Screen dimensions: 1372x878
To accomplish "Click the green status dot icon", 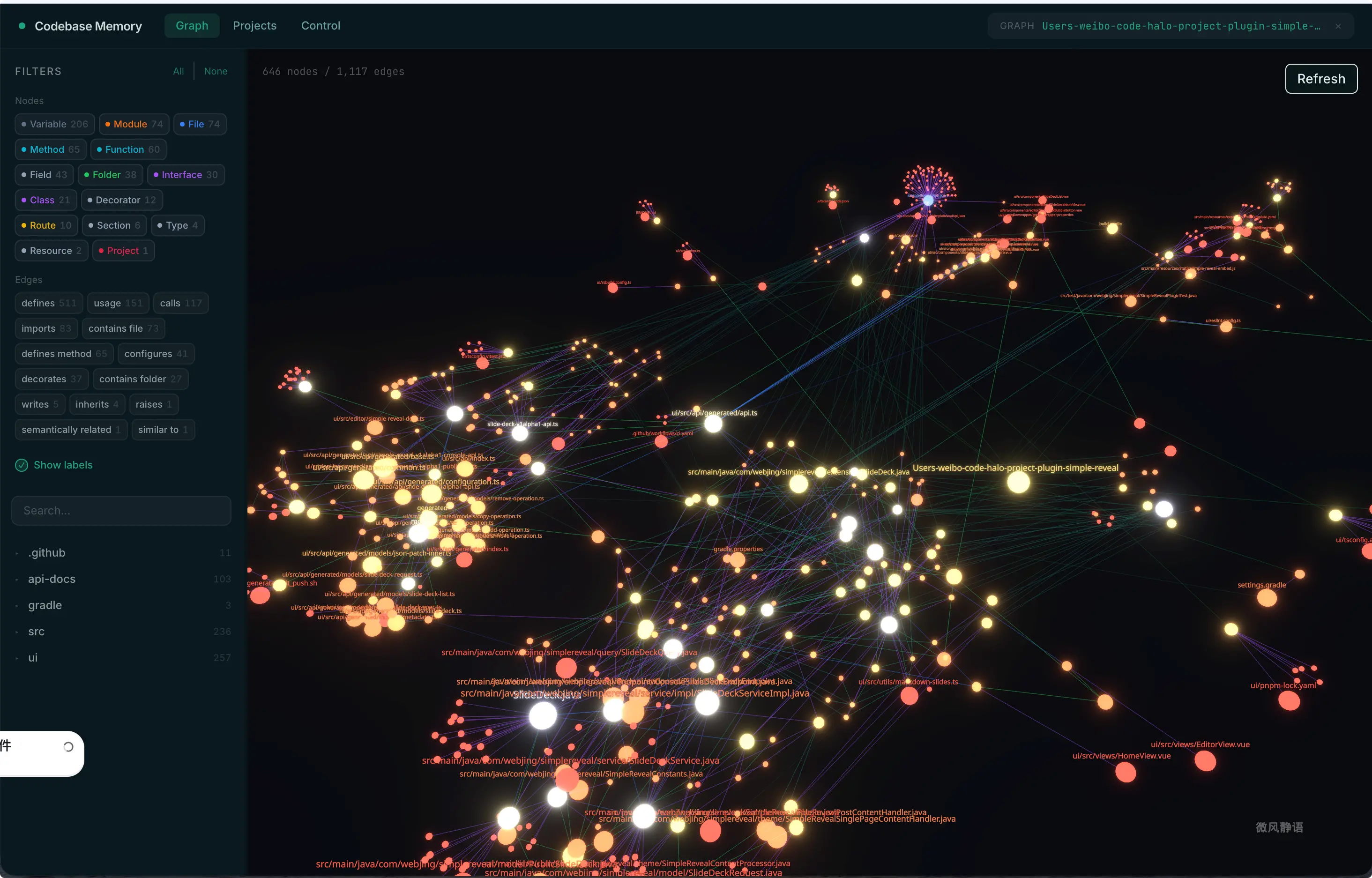I will (22, 26).
